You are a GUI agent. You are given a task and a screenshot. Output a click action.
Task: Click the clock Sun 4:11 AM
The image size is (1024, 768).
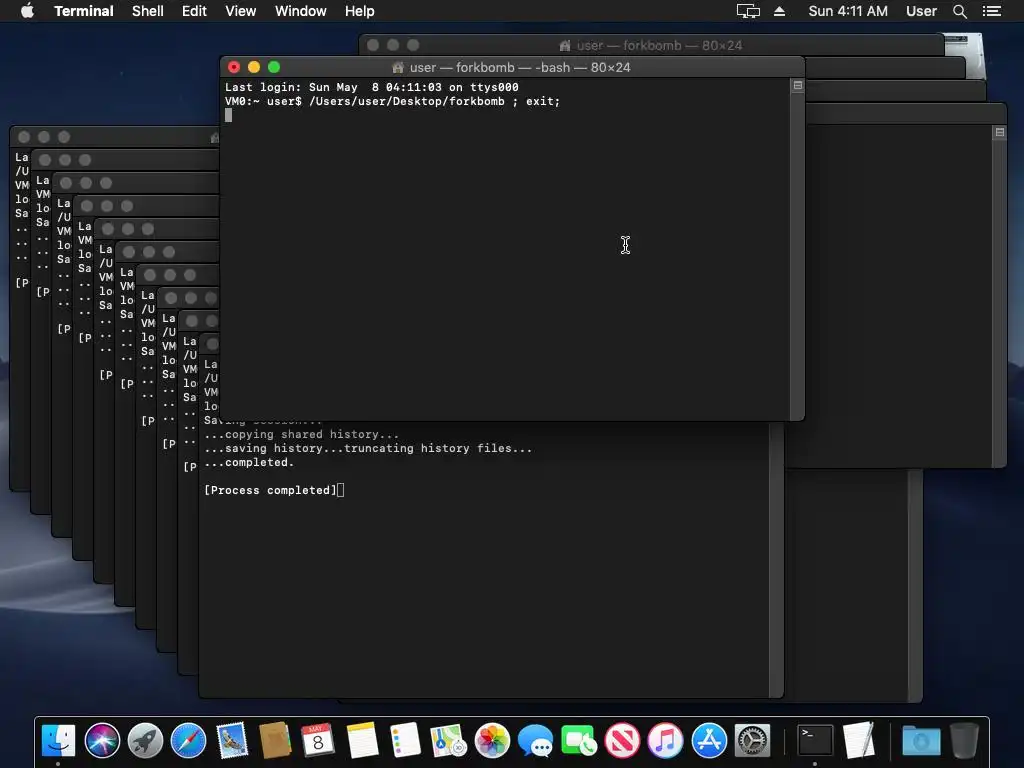coord(848,11)
